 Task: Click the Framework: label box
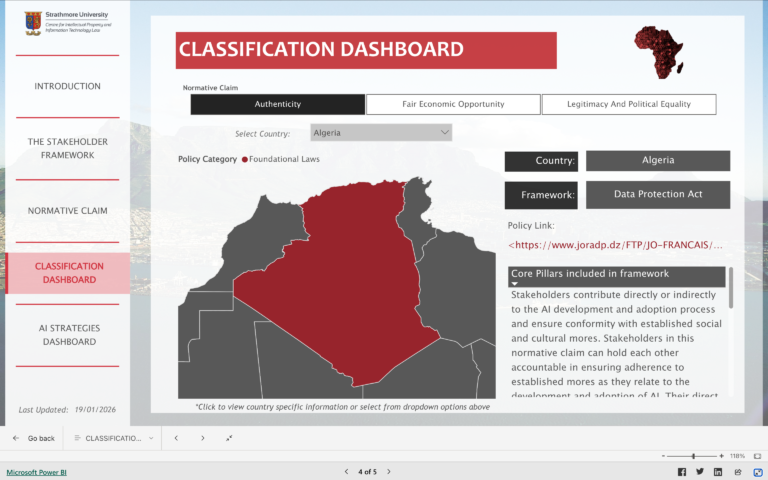coord(541,195)
